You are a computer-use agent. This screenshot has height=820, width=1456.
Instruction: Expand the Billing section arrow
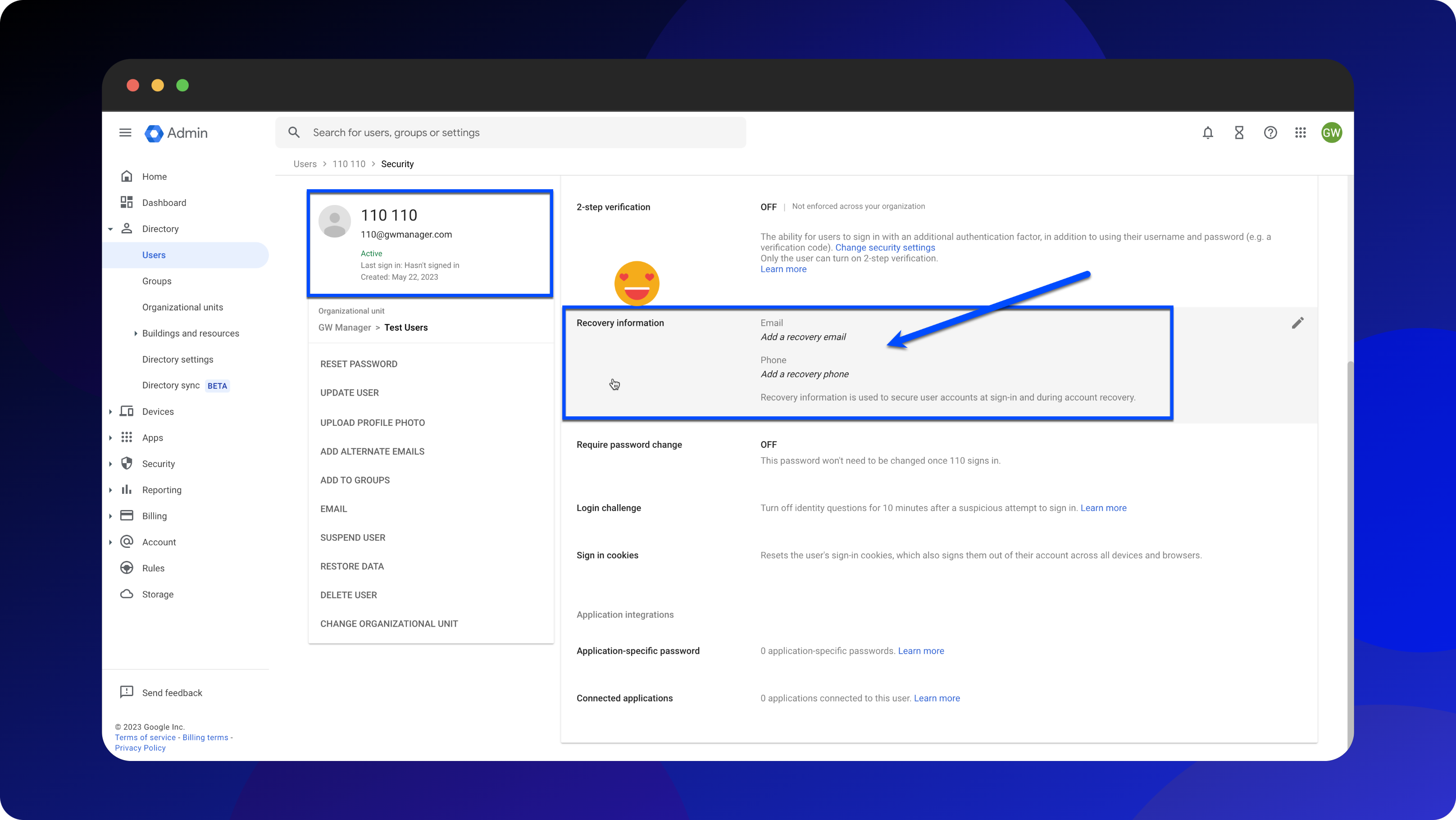(x=110, y=515)
